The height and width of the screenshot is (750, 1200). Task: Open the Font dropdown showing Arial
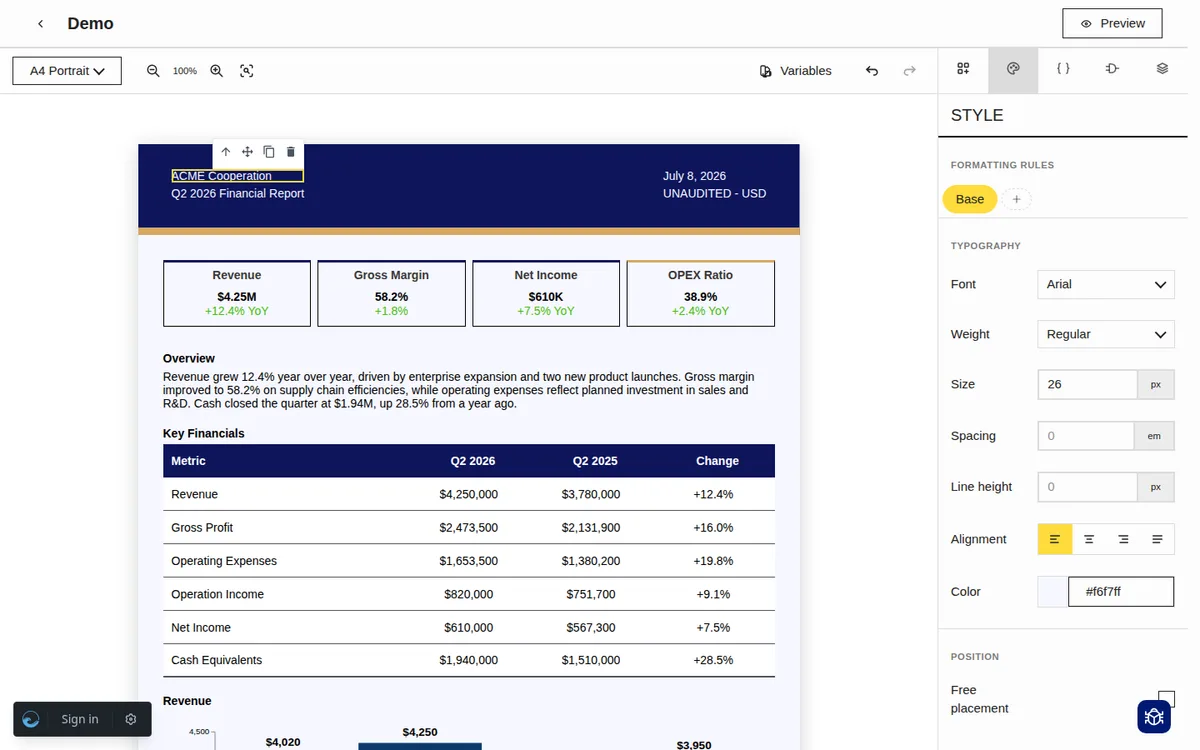(1105, 284)
